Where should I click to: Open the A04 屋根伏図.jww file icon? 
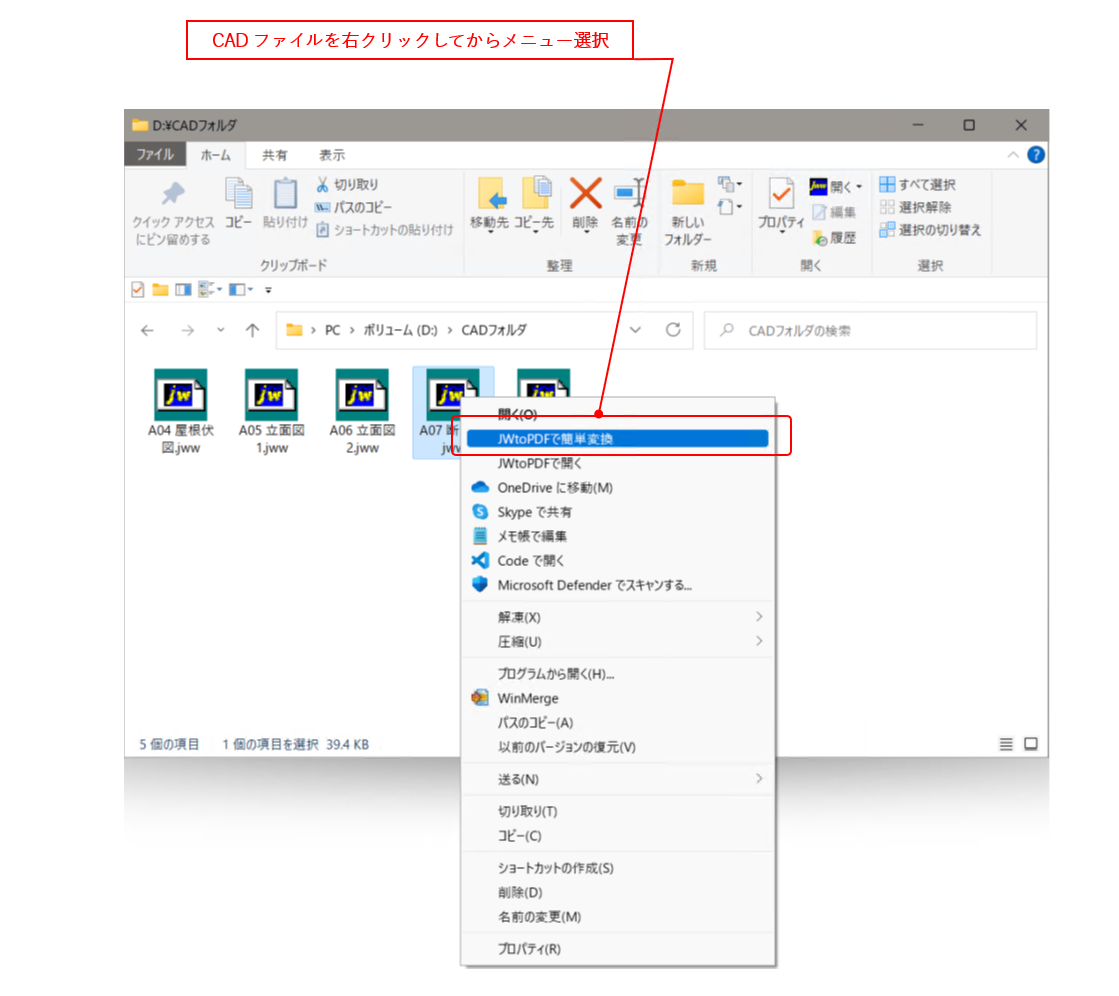tap(180, 396)
